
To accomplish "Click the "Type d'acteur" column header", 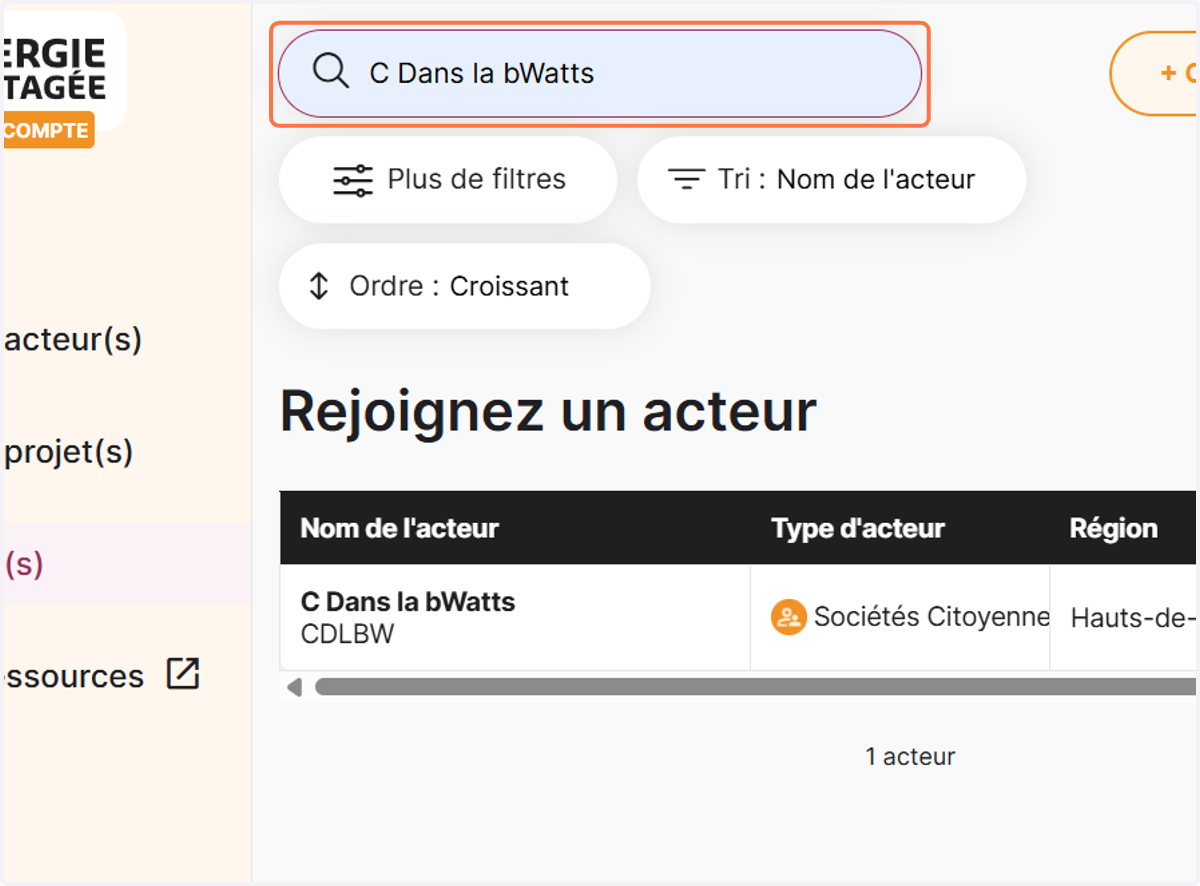I will [858, 528].
